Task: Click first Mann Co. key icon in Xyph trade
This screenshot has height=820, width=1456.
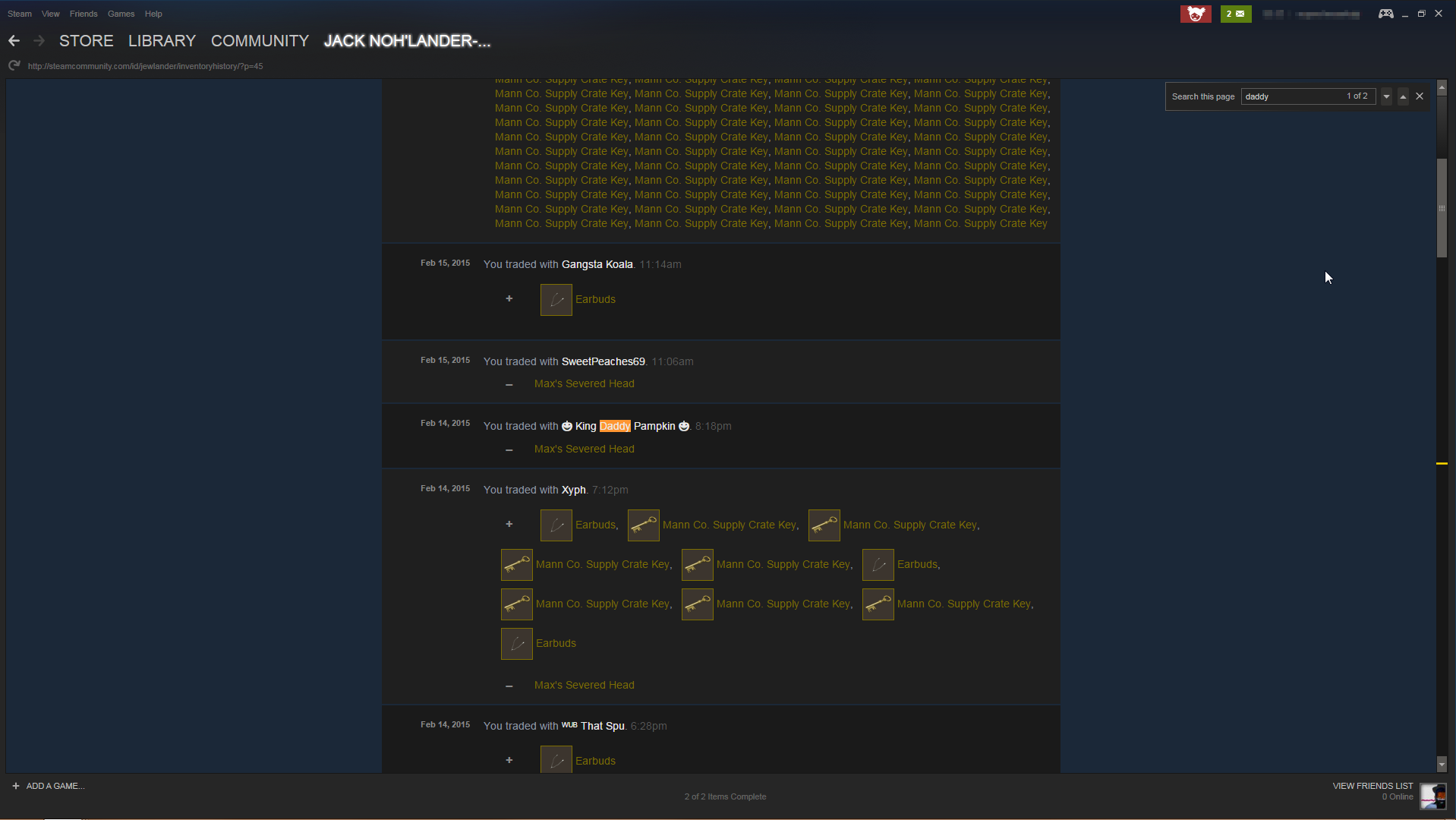Action: (643, 525)
